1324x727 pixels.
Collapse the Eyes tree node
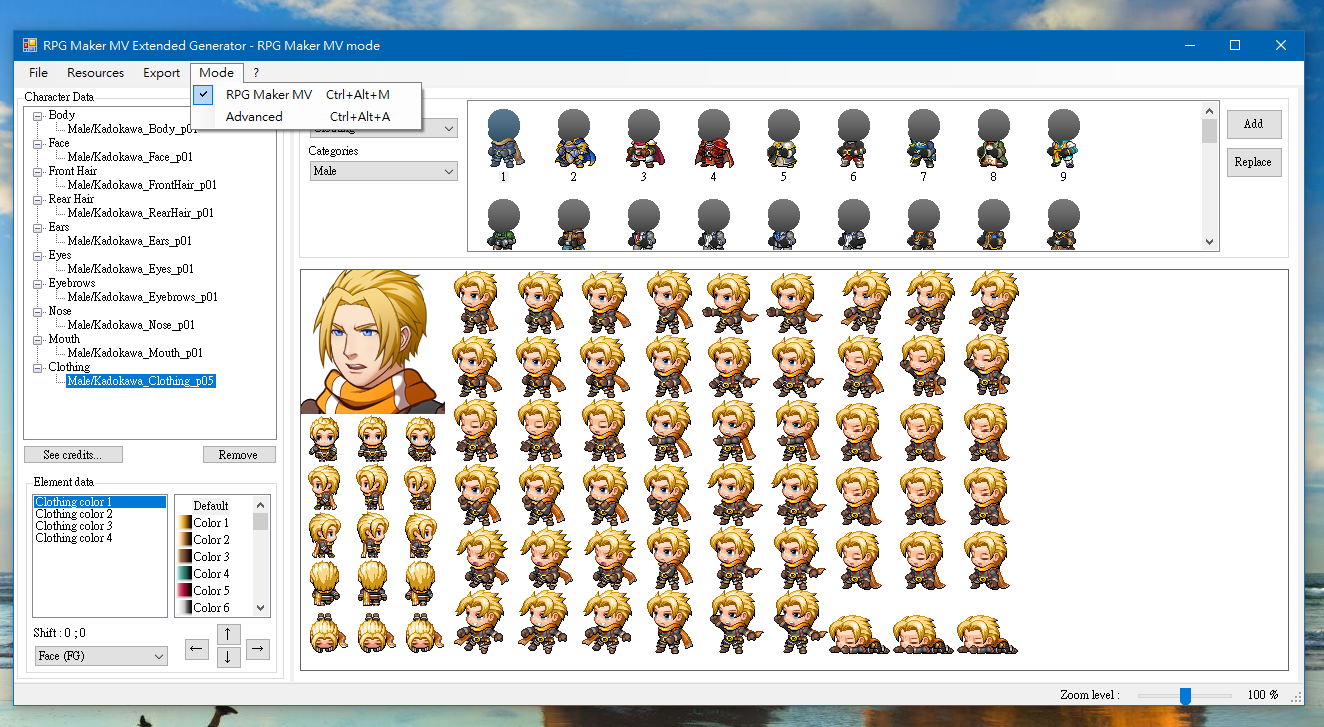coord(37,255)
